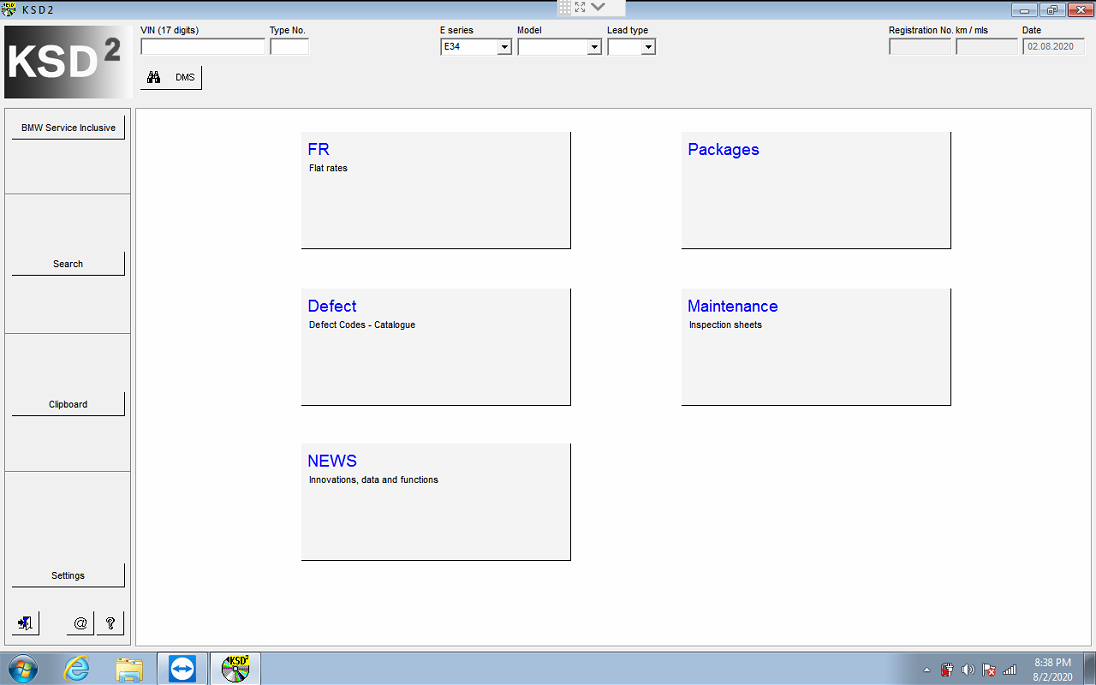This screenshot has height=685, width=1096.
Task: Click the KSD2 title bar app icon
Action: [x=9, y=9]
